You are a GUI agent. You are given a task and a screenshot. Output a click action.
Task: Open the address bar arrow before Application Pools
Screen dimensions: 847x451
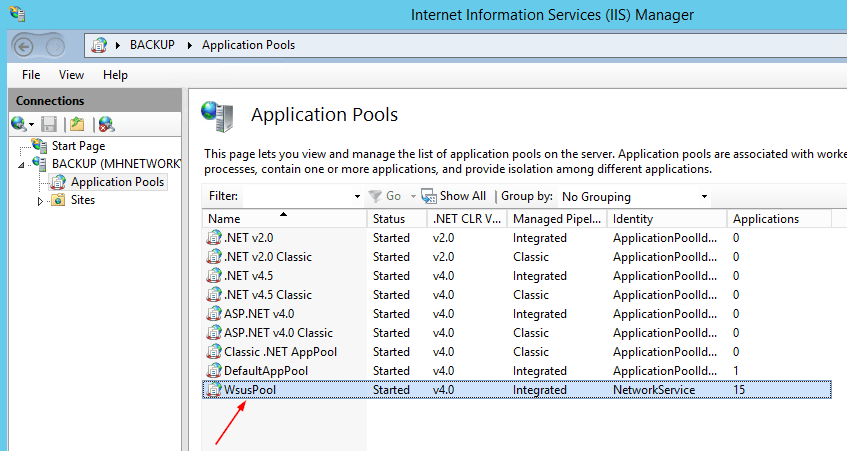[x=190, y=45]
